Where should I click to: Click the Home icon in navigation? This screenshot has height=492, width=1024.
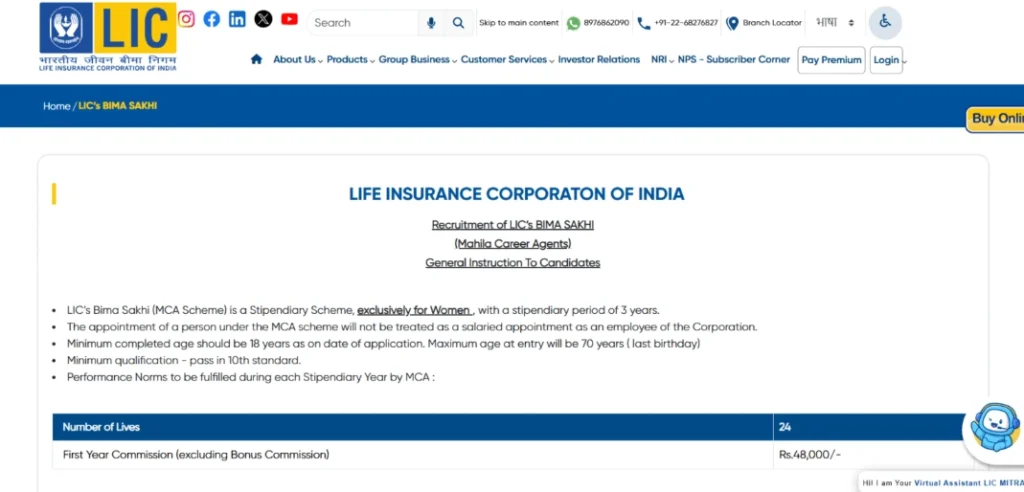click(x=257, y=60)
